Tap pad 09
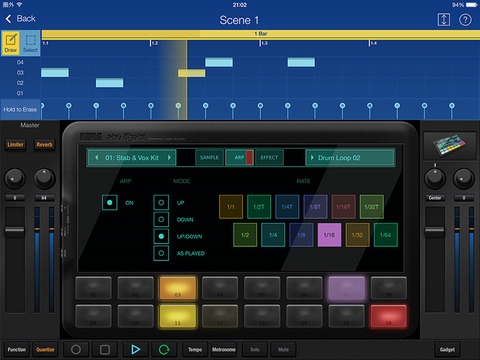 click(93, 316)
